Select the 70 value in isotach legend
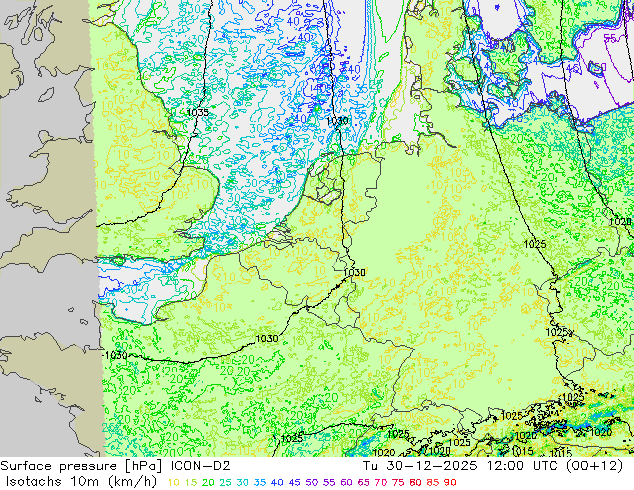Viewport: 634px width, 490px height. click(x=380, y=483)
